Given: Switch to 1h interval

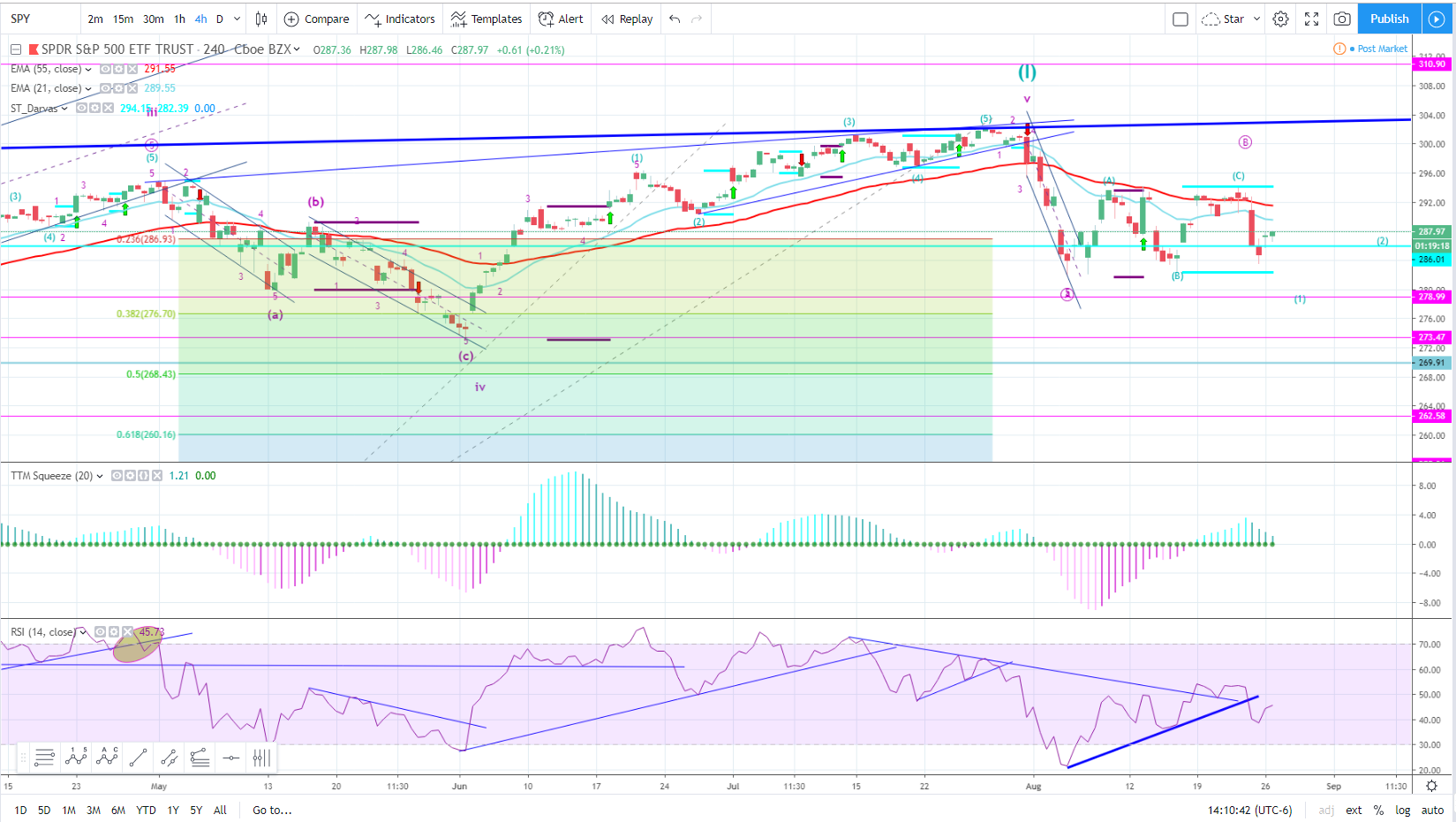Looking at the screenshot, I should tap(179, 19).
